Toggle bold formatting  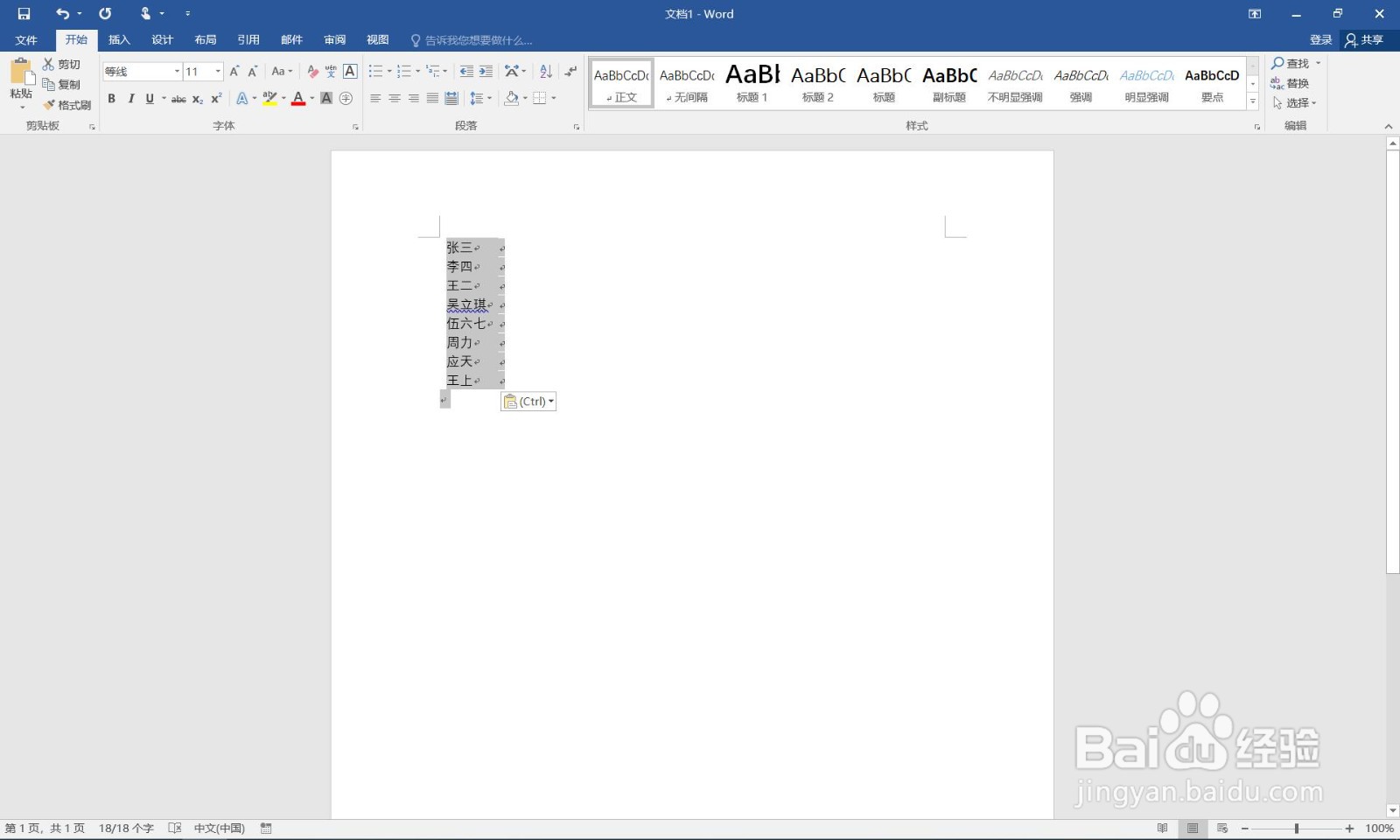tap(111, 99)
